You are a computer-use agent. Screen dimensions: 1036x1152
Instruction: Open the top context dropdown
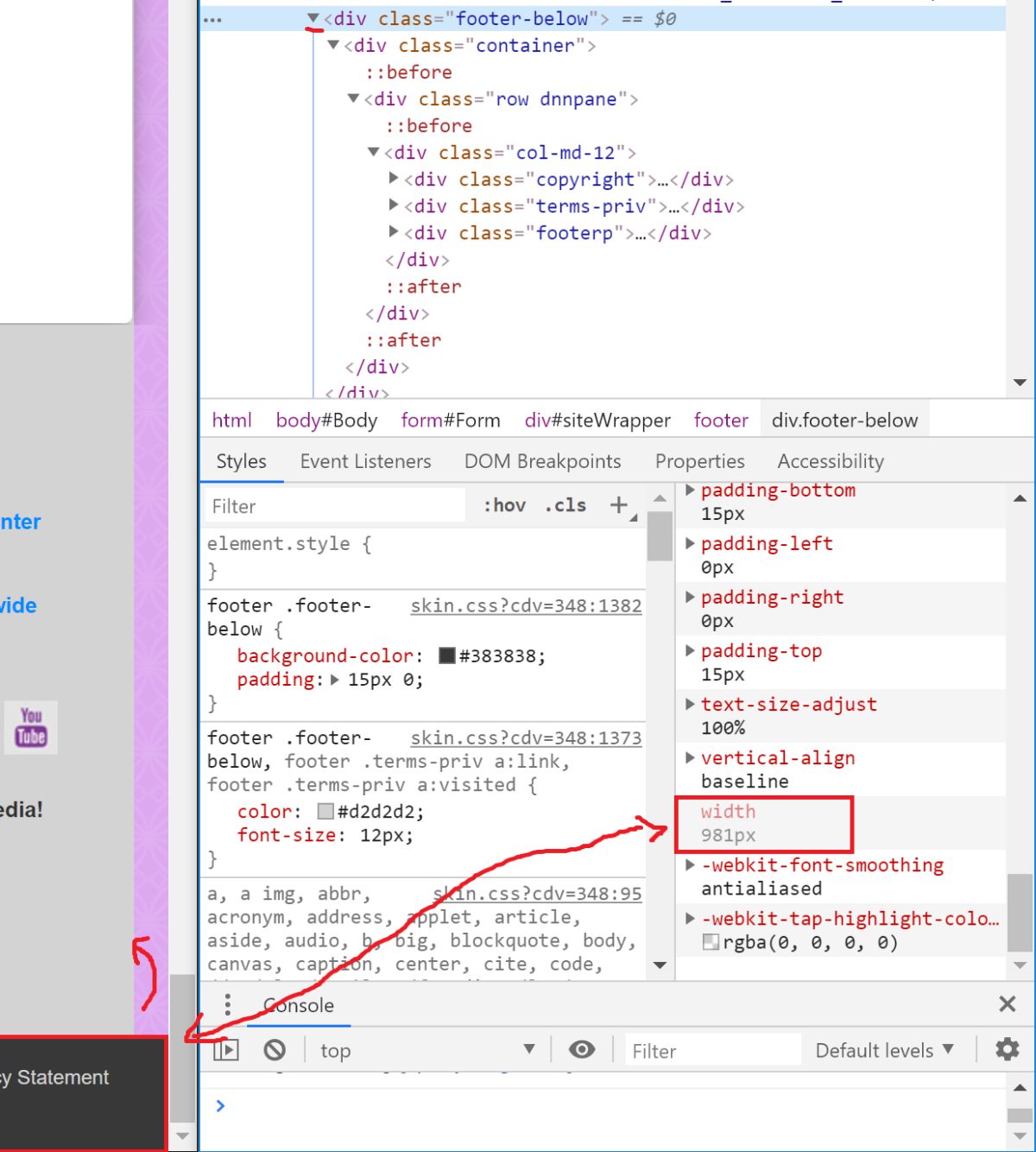click(428, 1050)
